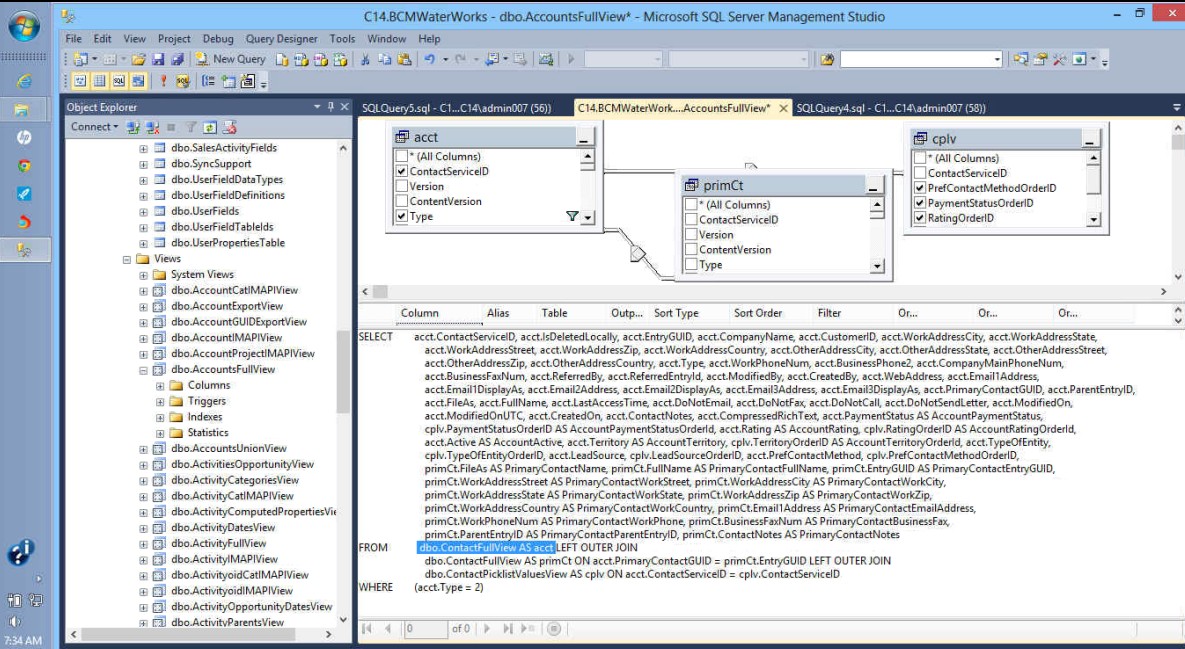Click the record number field in navigation bar

(425, 629)
